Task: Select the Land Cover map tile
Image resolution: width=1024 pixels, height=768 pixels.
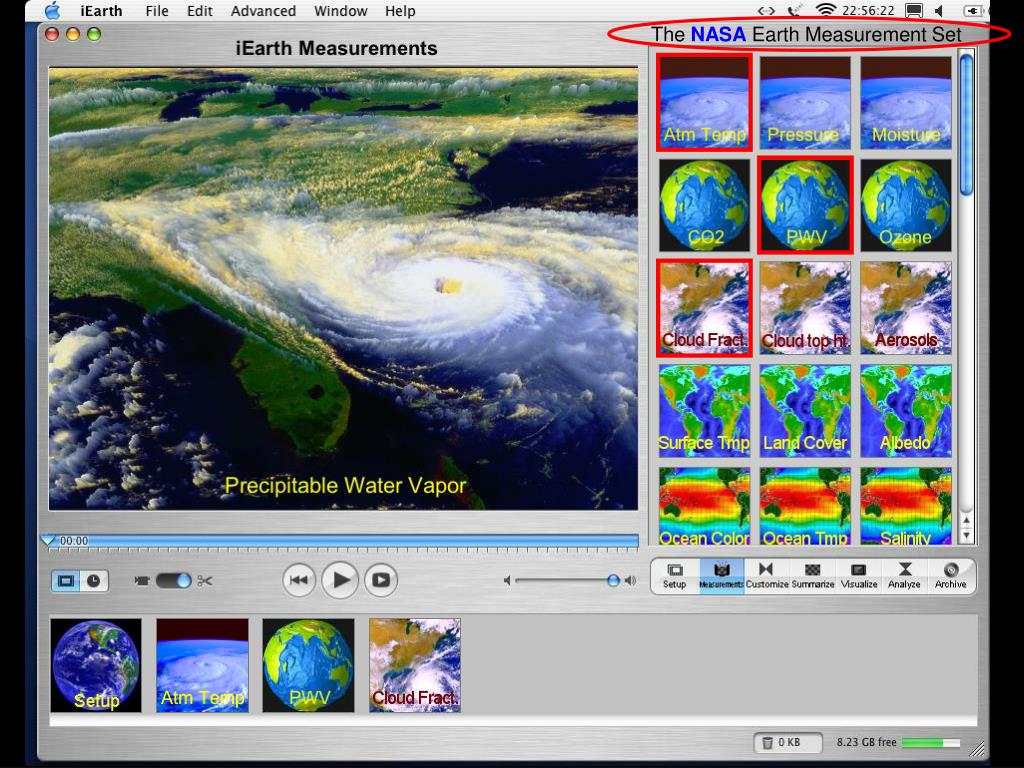Action: coord(805,411)
